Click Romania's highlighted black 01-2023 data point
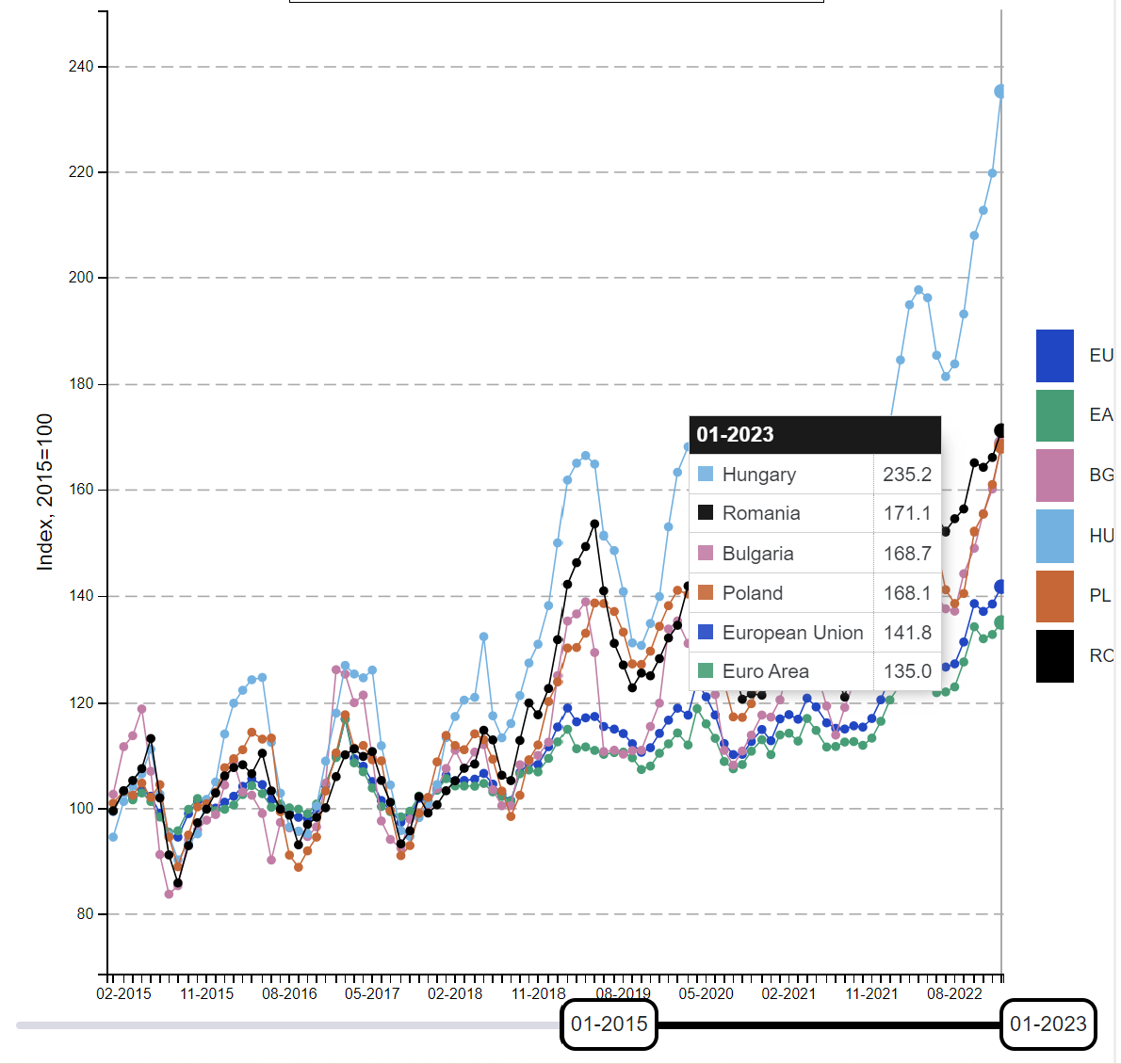Screen dimensions: 1121x1064 tap(1001, 431)
